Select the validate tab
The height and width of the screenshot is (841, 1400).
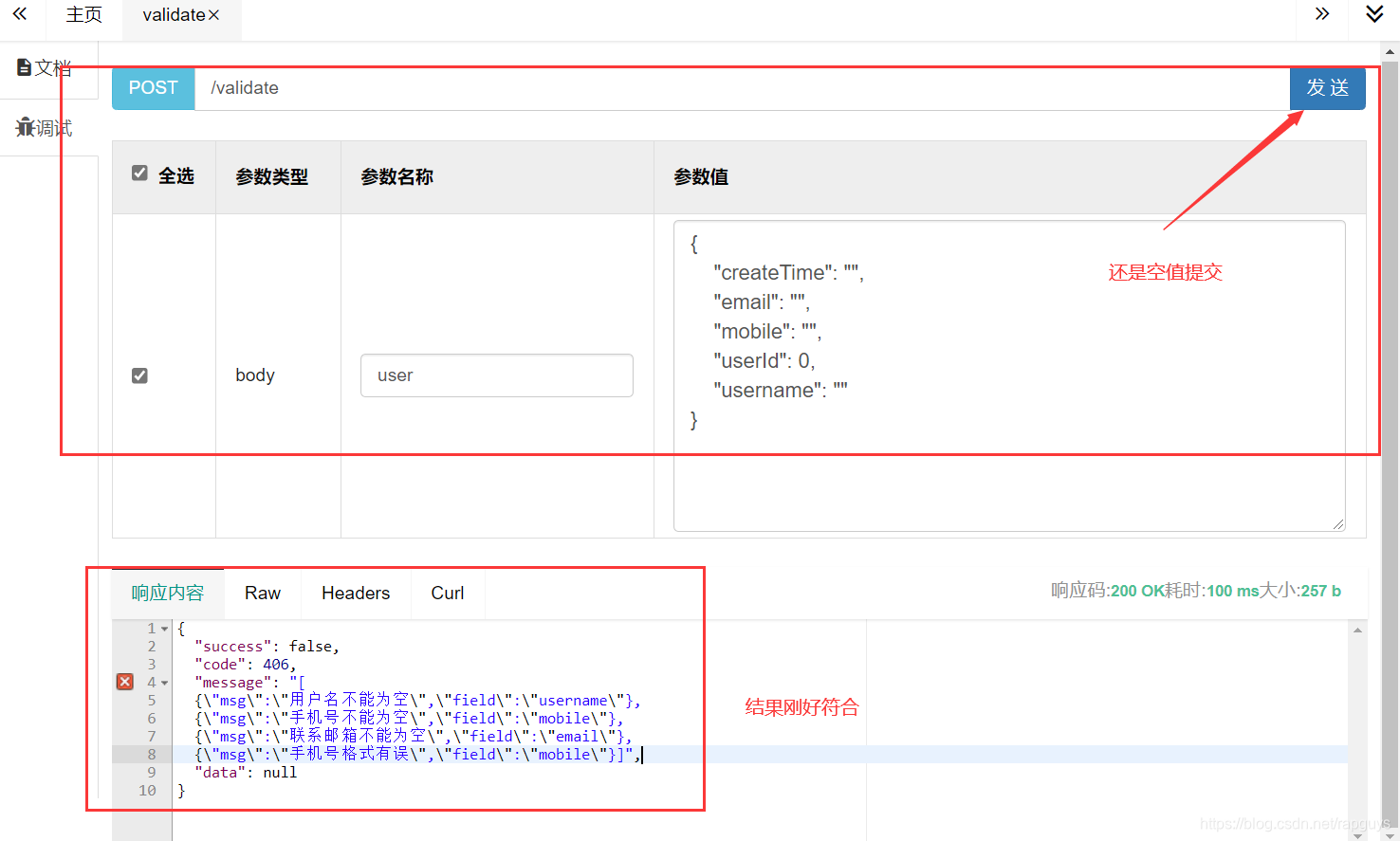[174, 15]
